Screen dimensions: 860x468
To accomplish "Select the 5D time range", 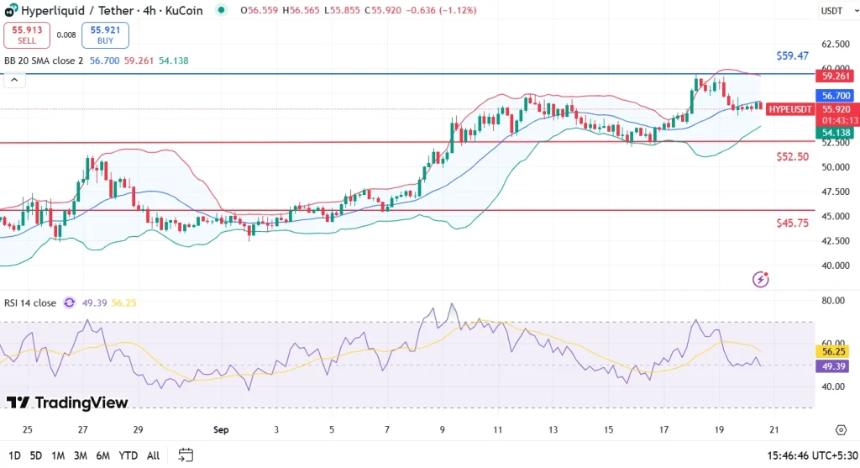I will tap(36, 455).
